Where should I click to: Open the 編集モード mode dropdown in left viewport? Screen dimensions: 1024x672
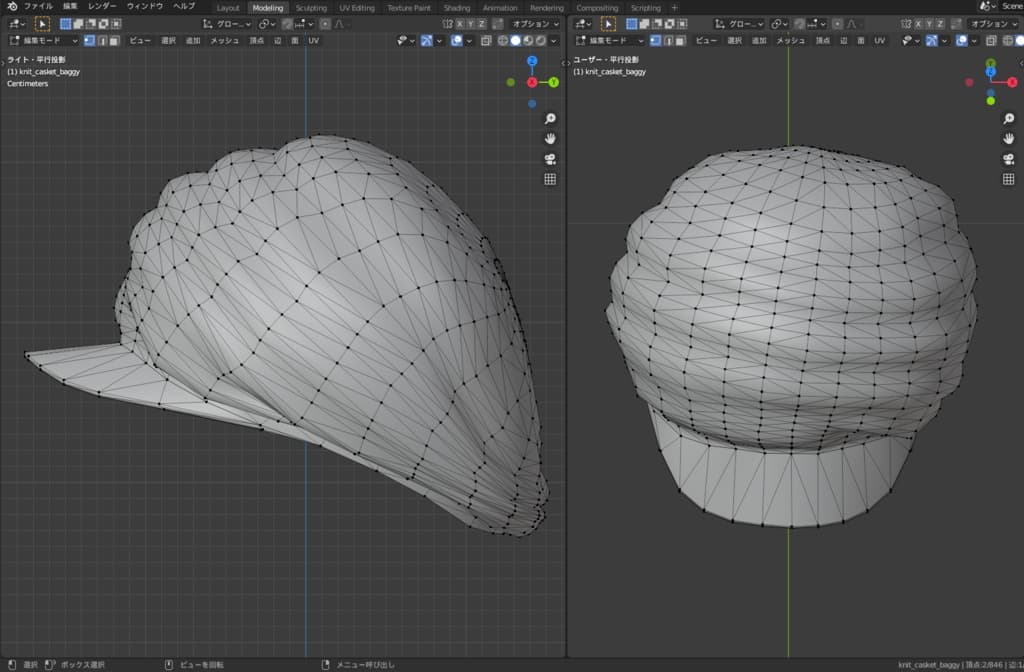click(x=45, y=40)
